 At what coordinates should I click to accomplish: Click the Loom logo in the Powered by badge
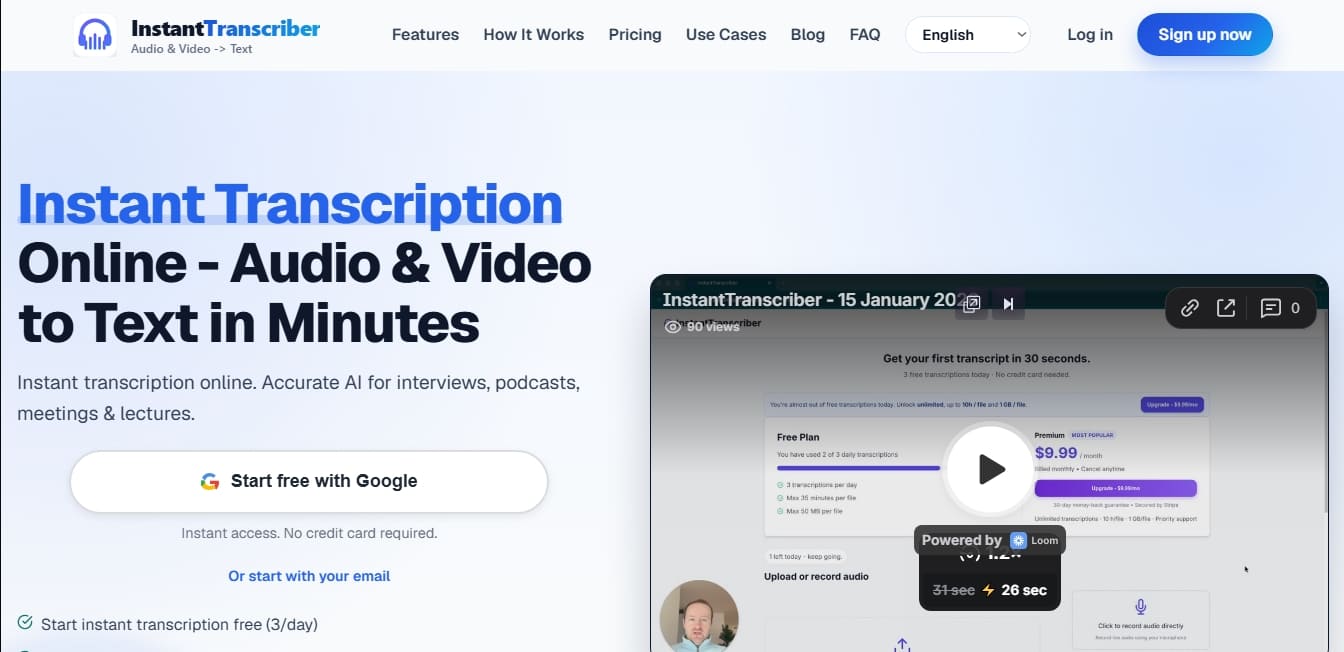(x=1018, y=540)
